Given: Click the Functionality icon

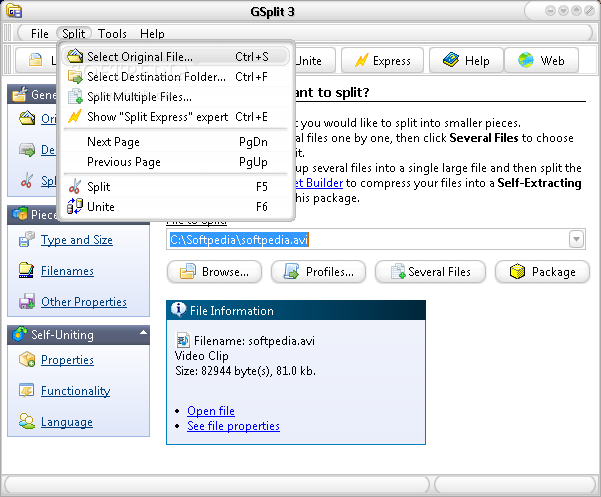Looking at the screenshot, I should click(26, 390).
